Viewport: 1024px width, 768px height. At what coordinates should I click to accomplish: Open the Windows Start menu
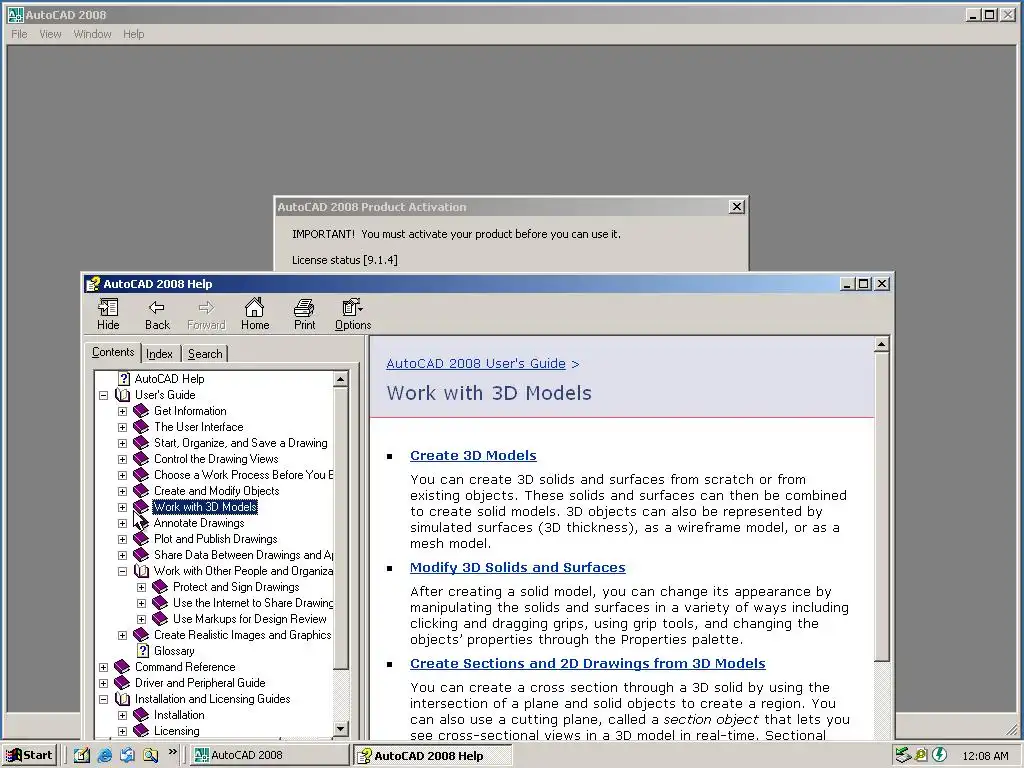coord(29,756)
